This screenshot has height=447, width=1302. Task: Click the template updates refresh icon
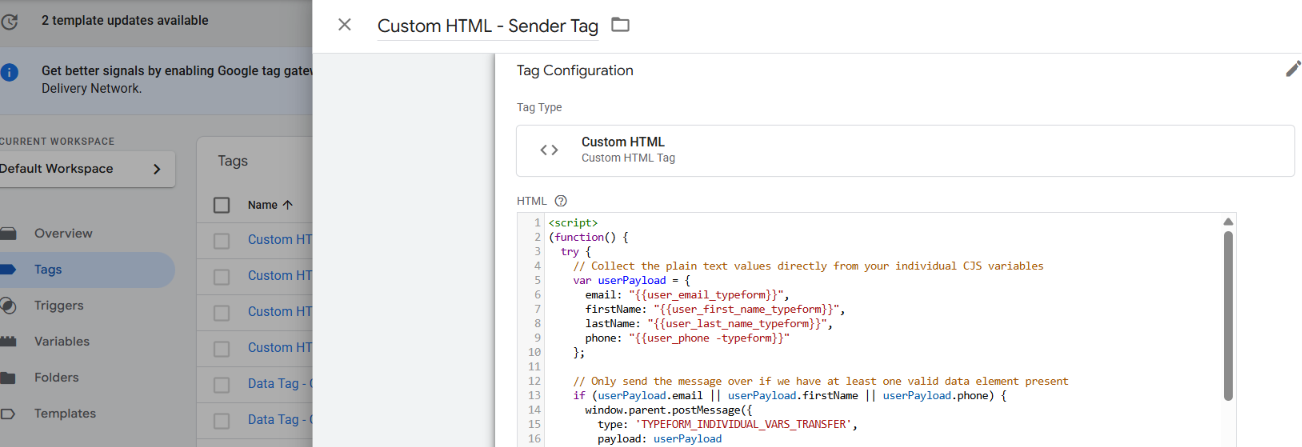pyautogui.click(x=9, y=20)
